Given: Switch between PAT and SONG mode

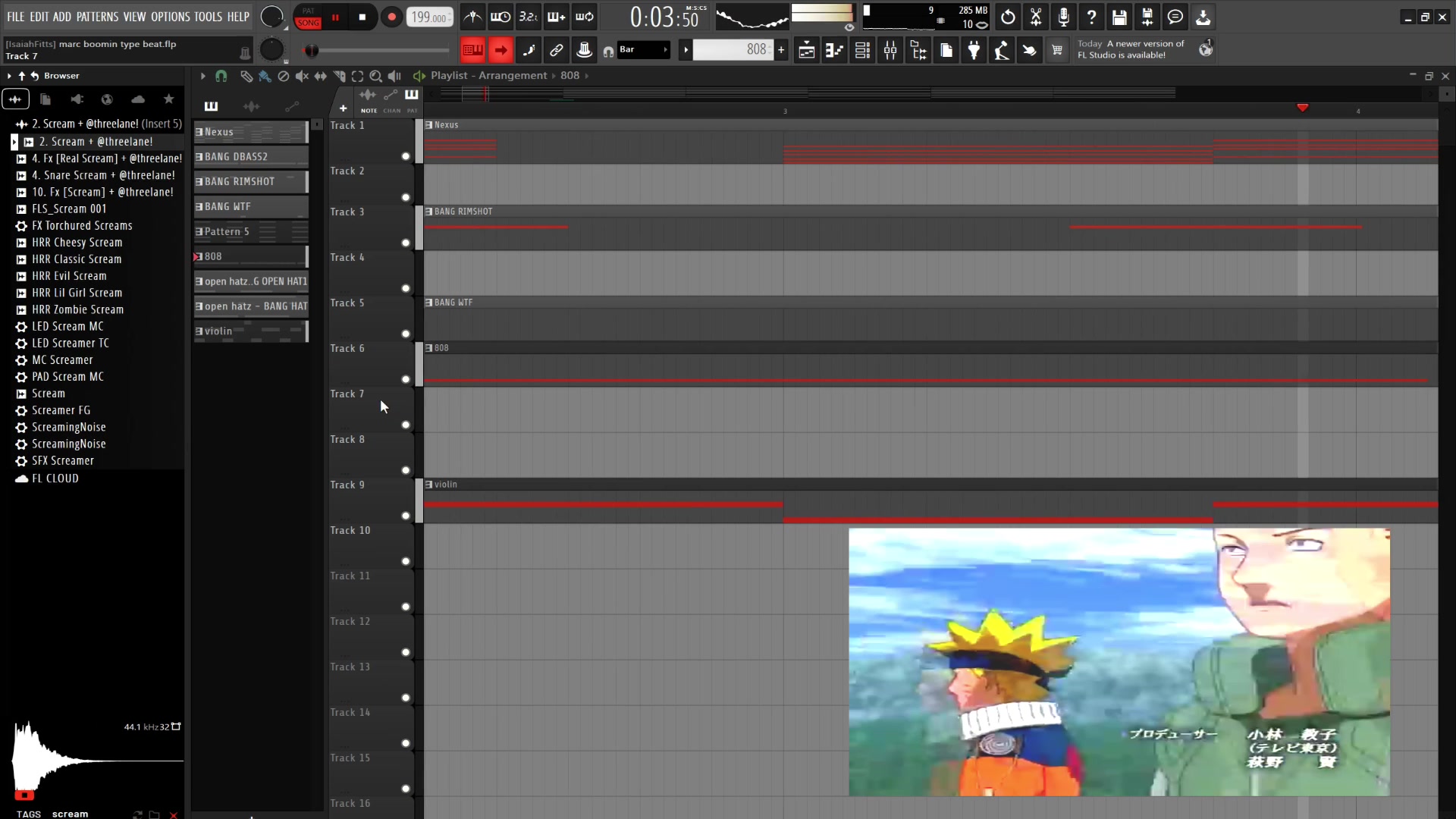Looking at the screenshot, I should pos(308,17).
